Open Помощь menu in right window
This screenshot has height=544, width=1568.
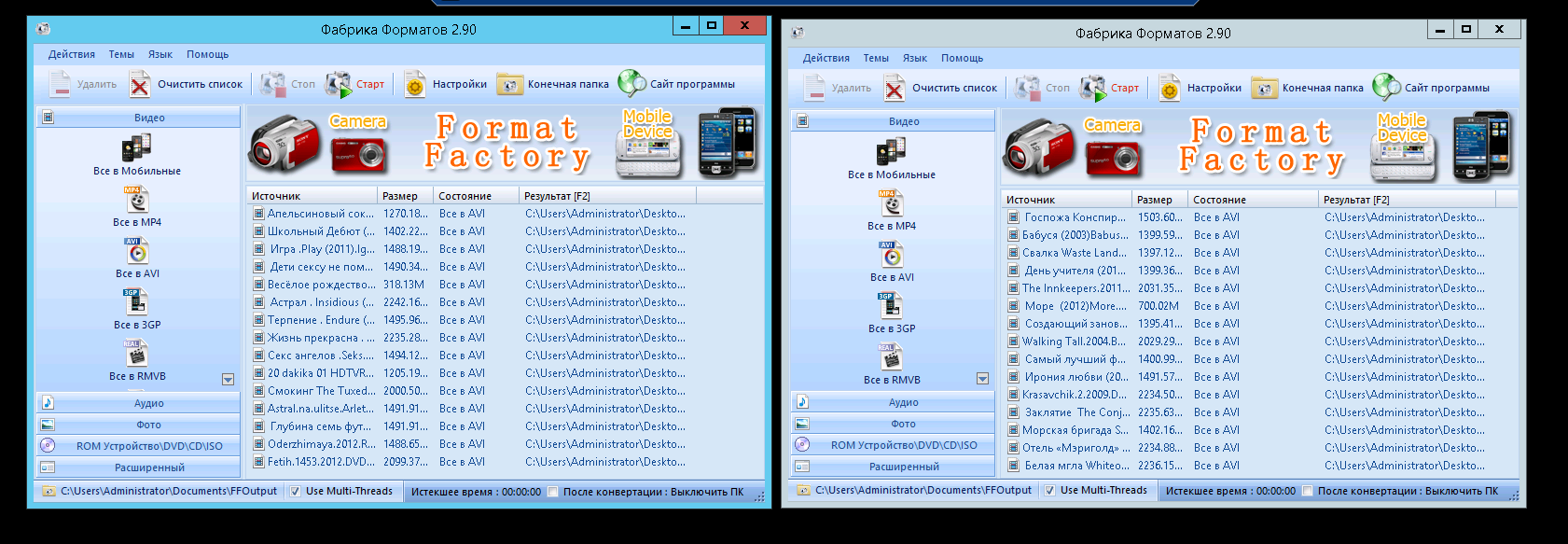[962, 58]
